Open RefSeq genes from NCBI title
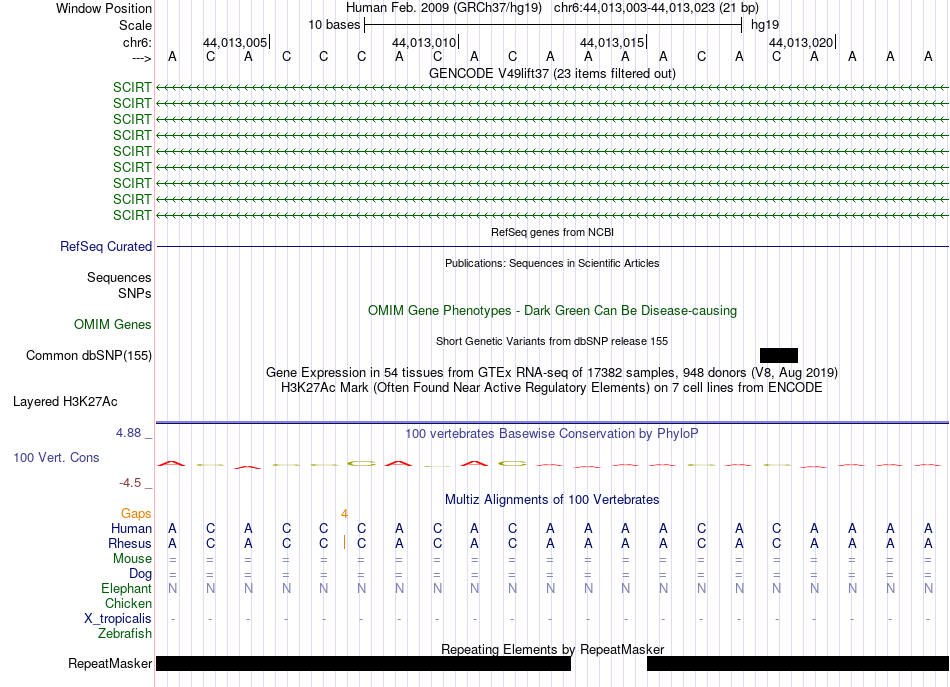Image resolution: width=950 pixels, height=687 pixels. (x=552, y=232)
